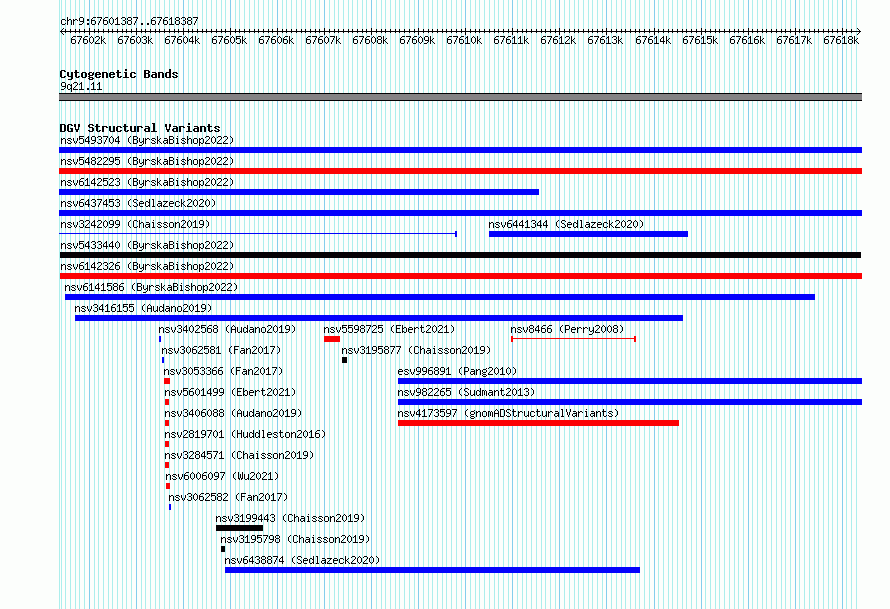Select the blue bar under nsv6438874
This screenshot has width=890, height=609.
tap(433, 570)
